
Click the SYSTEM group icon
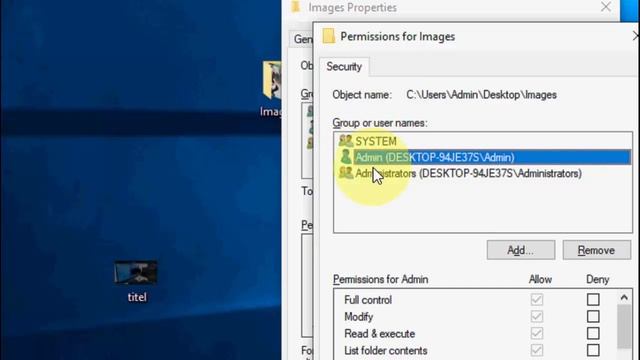[345, 141]
